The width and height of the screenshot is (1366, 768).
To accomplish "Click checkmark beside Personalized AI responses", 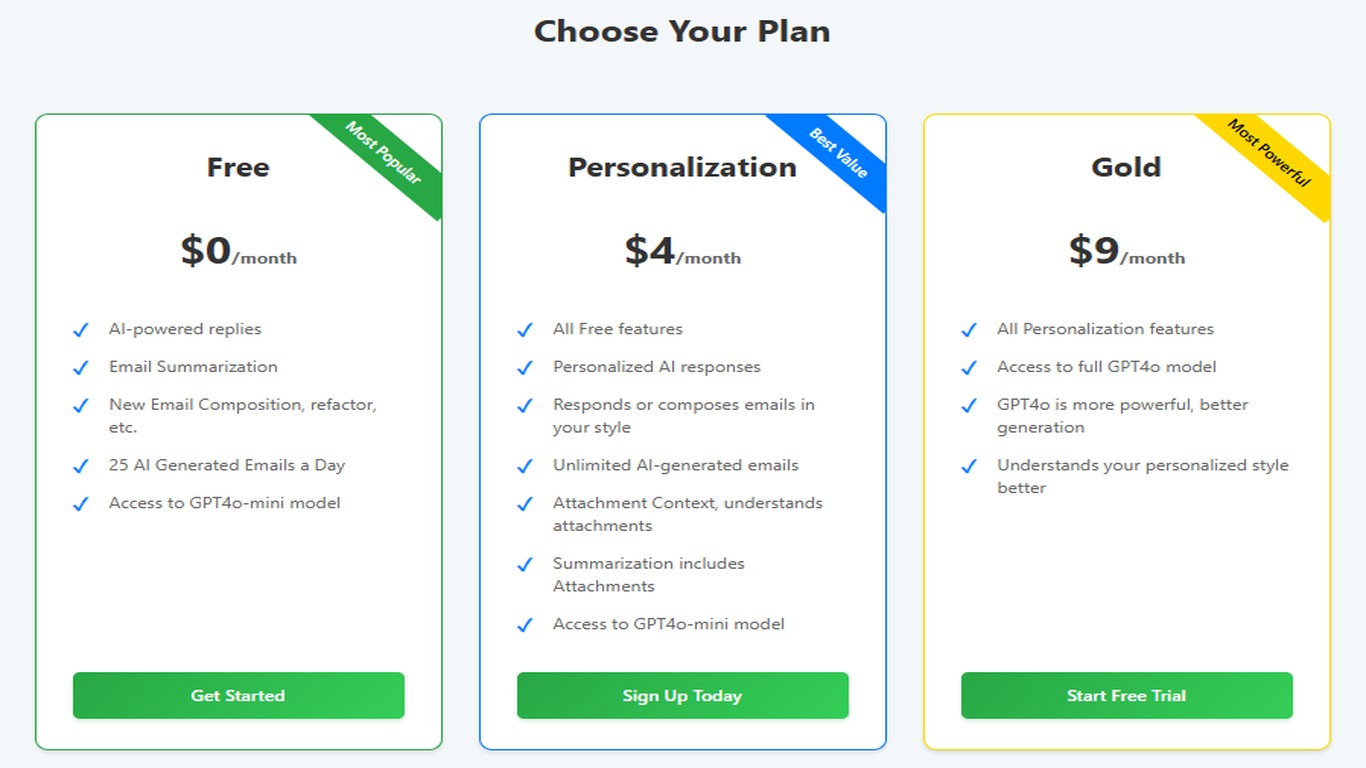I will tap(525, 368).
